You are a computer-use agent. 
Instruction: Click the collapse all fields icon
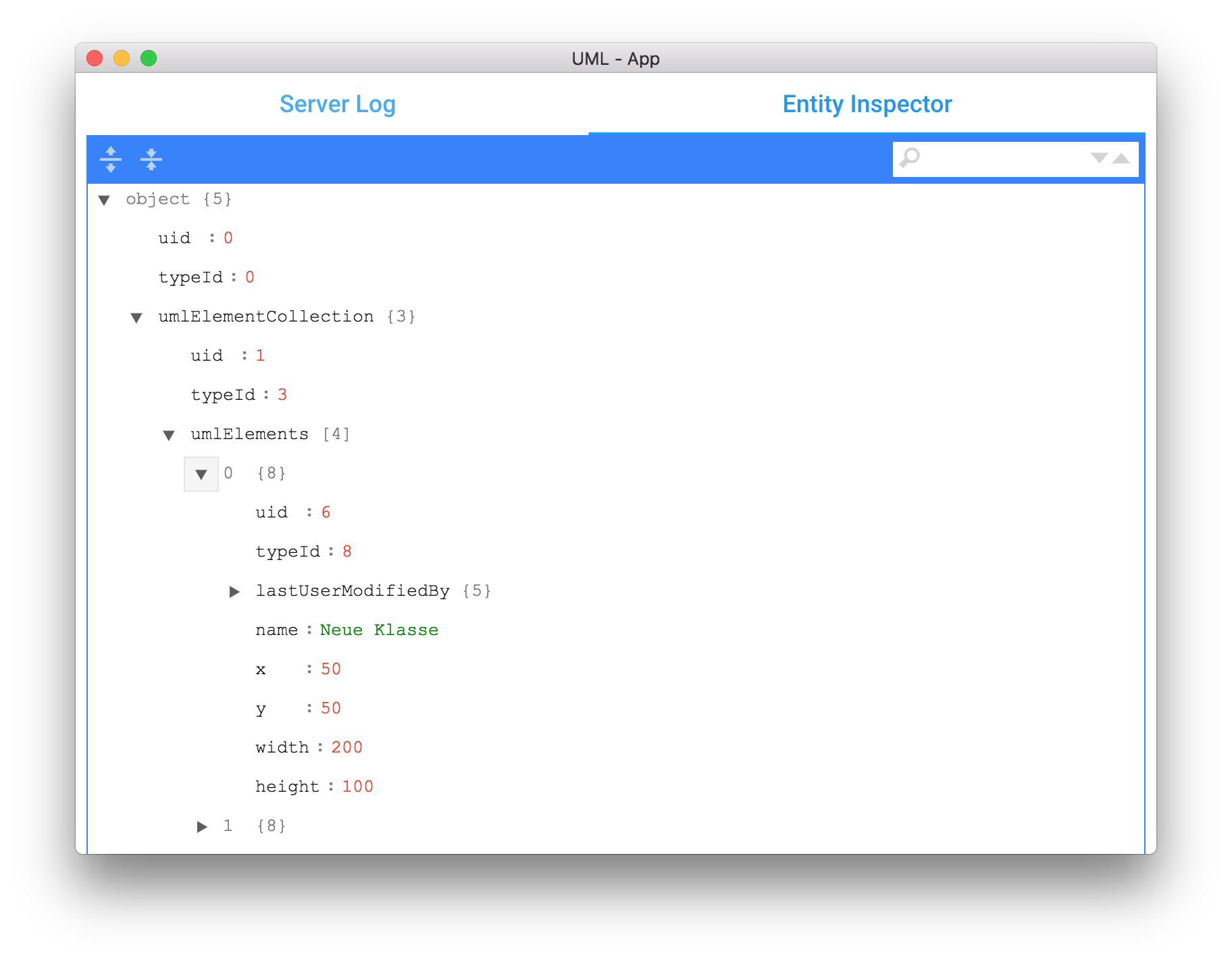151,159
